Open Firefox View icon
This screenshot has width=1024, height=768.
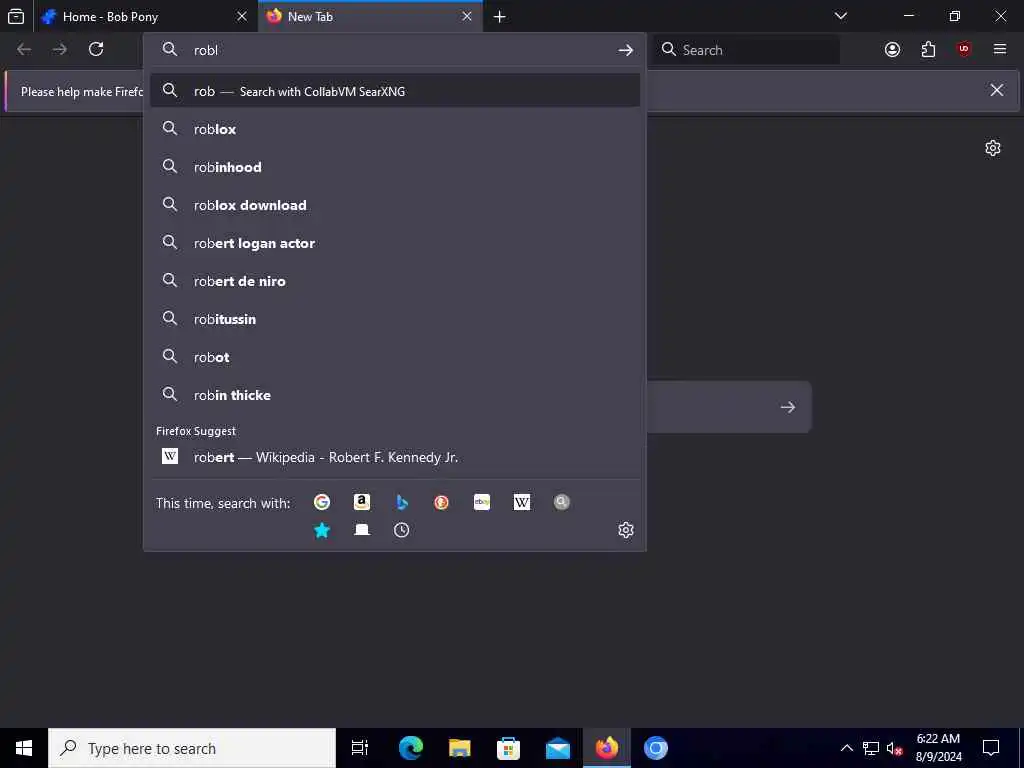(16, 16)
